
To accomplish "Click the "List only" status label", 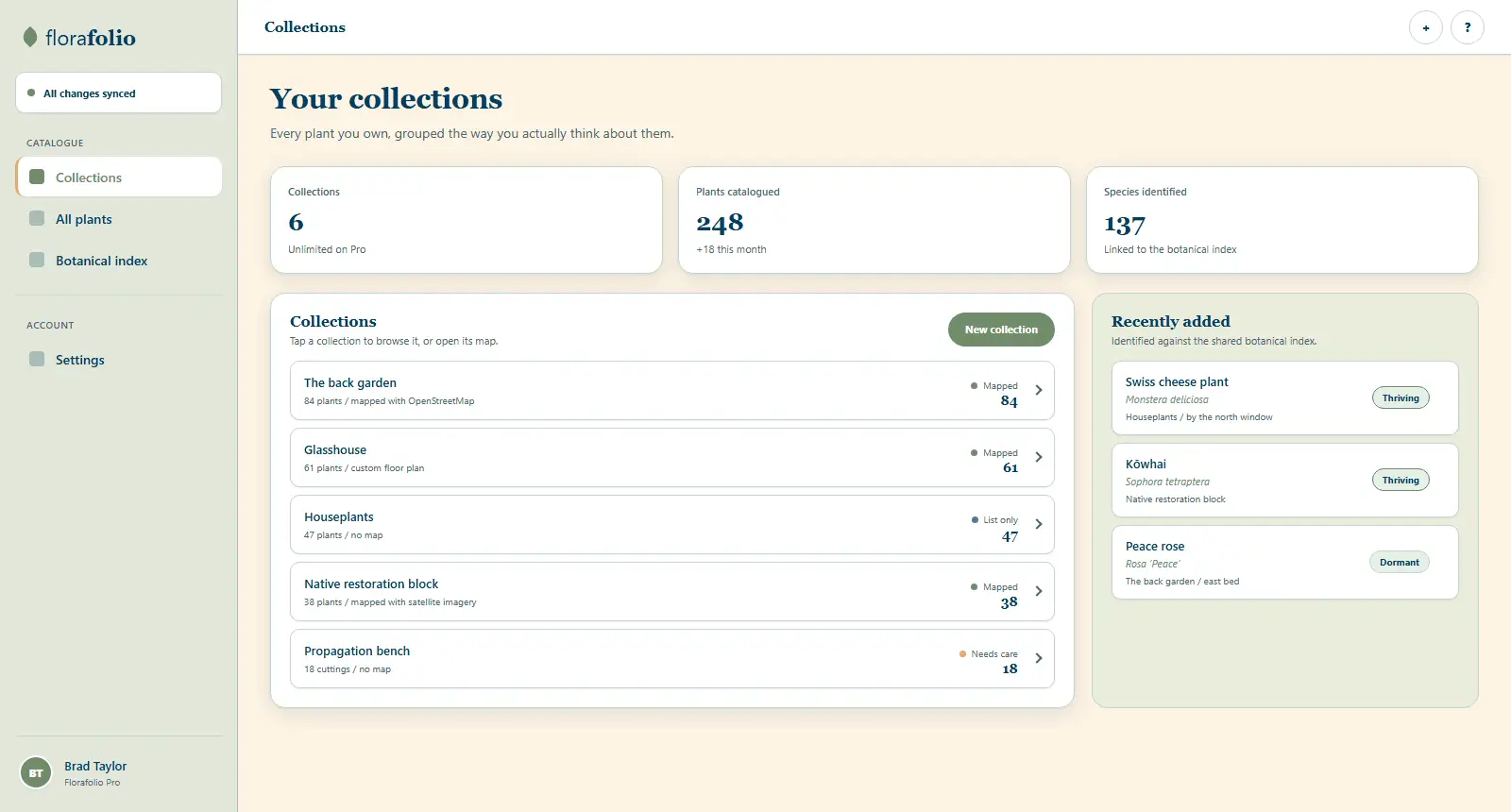I will pos(1000,519).
